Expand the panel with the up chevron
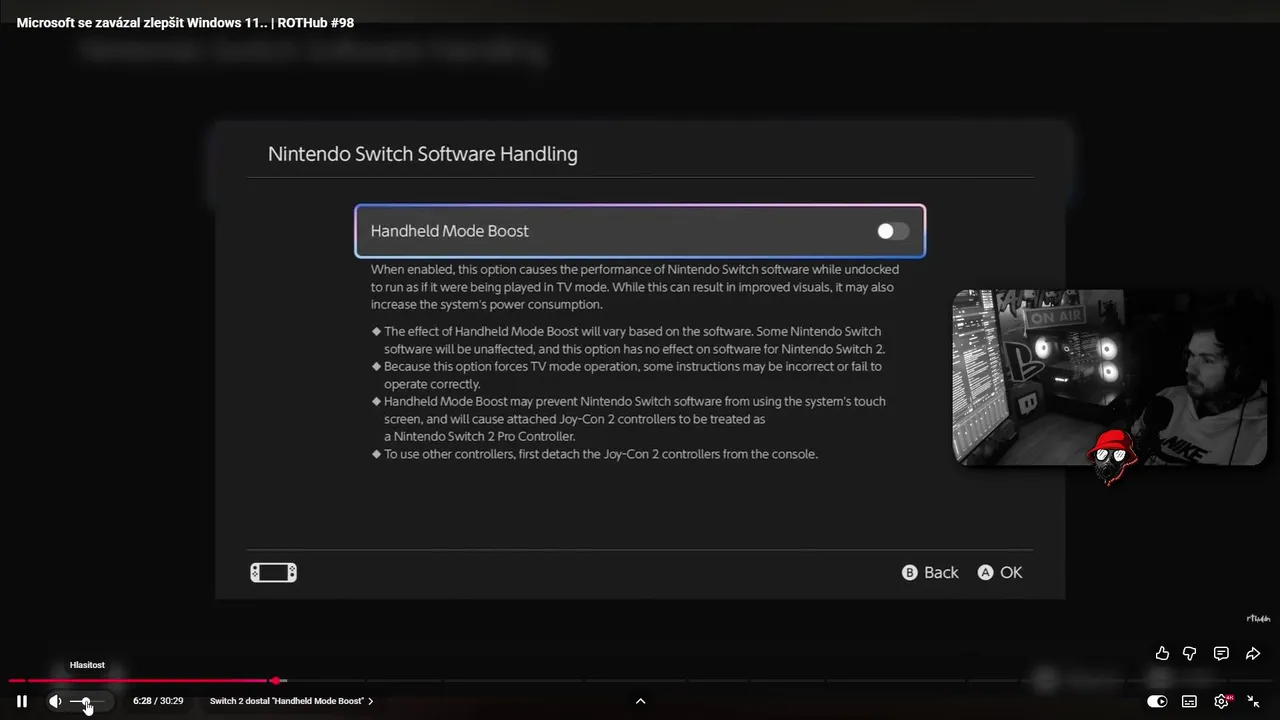The height and width of the screenshot is (720, 1280). (640, 701)
